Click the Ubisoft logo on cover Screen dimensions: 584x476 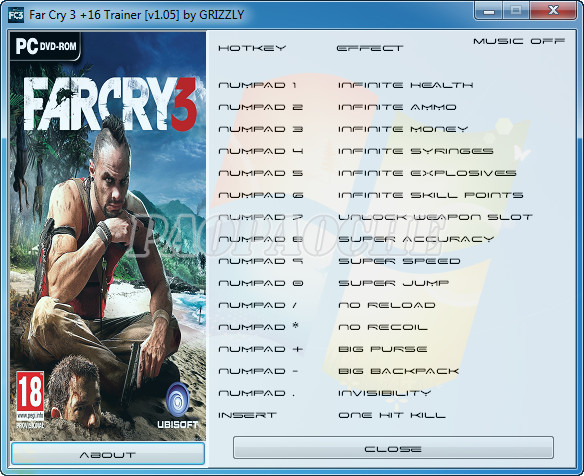pyautogui.click(x=178, y=406)
